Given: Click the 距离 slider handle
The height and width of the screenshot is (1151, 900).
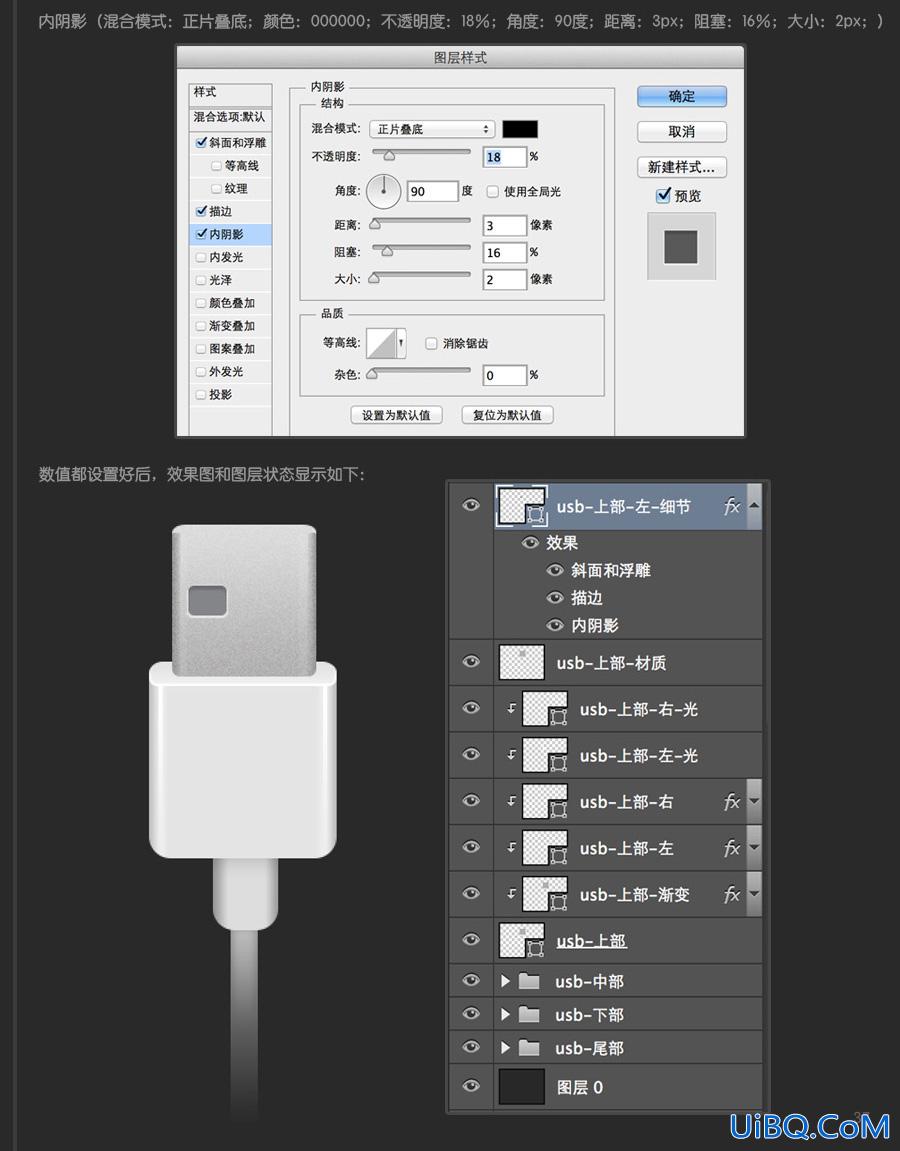Looking at the screenshot, I should [375, 224].
